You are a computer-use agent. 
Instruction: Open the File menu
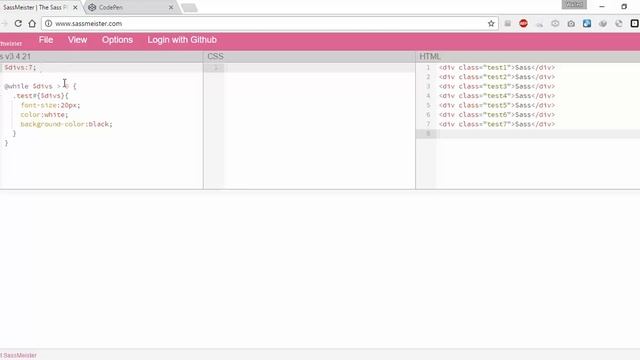pyautogui.click(x=46, y=40)
